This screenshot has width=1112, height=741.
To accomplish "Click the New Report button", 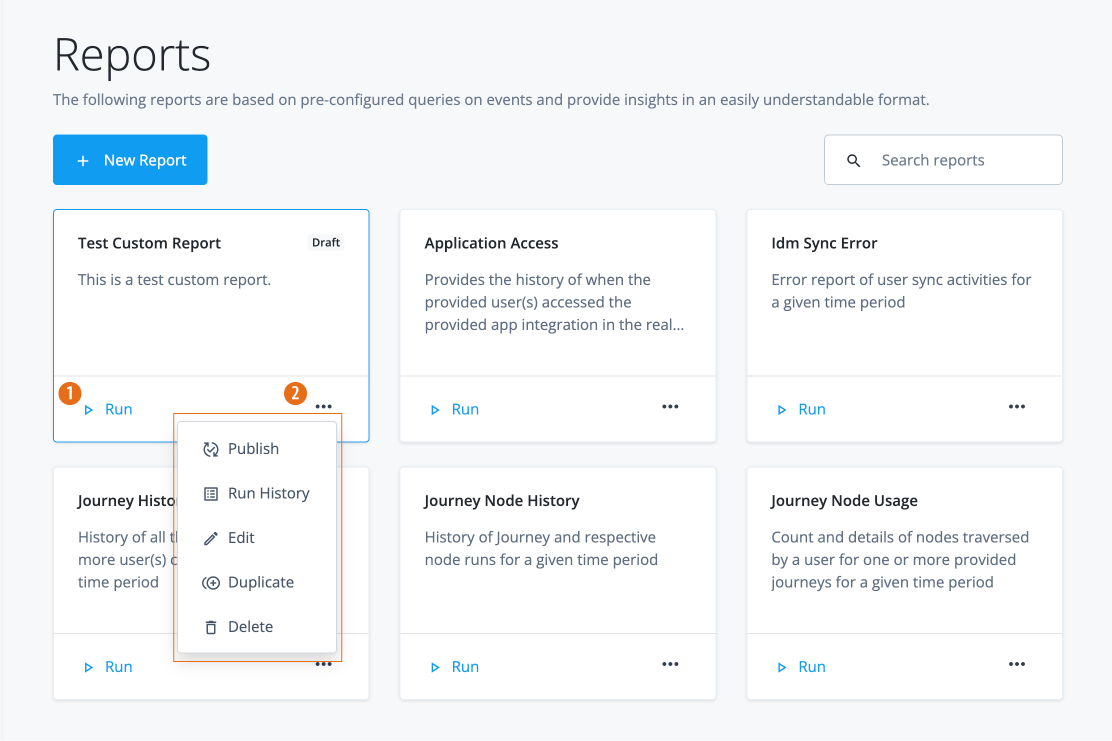I will pyautogui.click(x=130, y=160).
